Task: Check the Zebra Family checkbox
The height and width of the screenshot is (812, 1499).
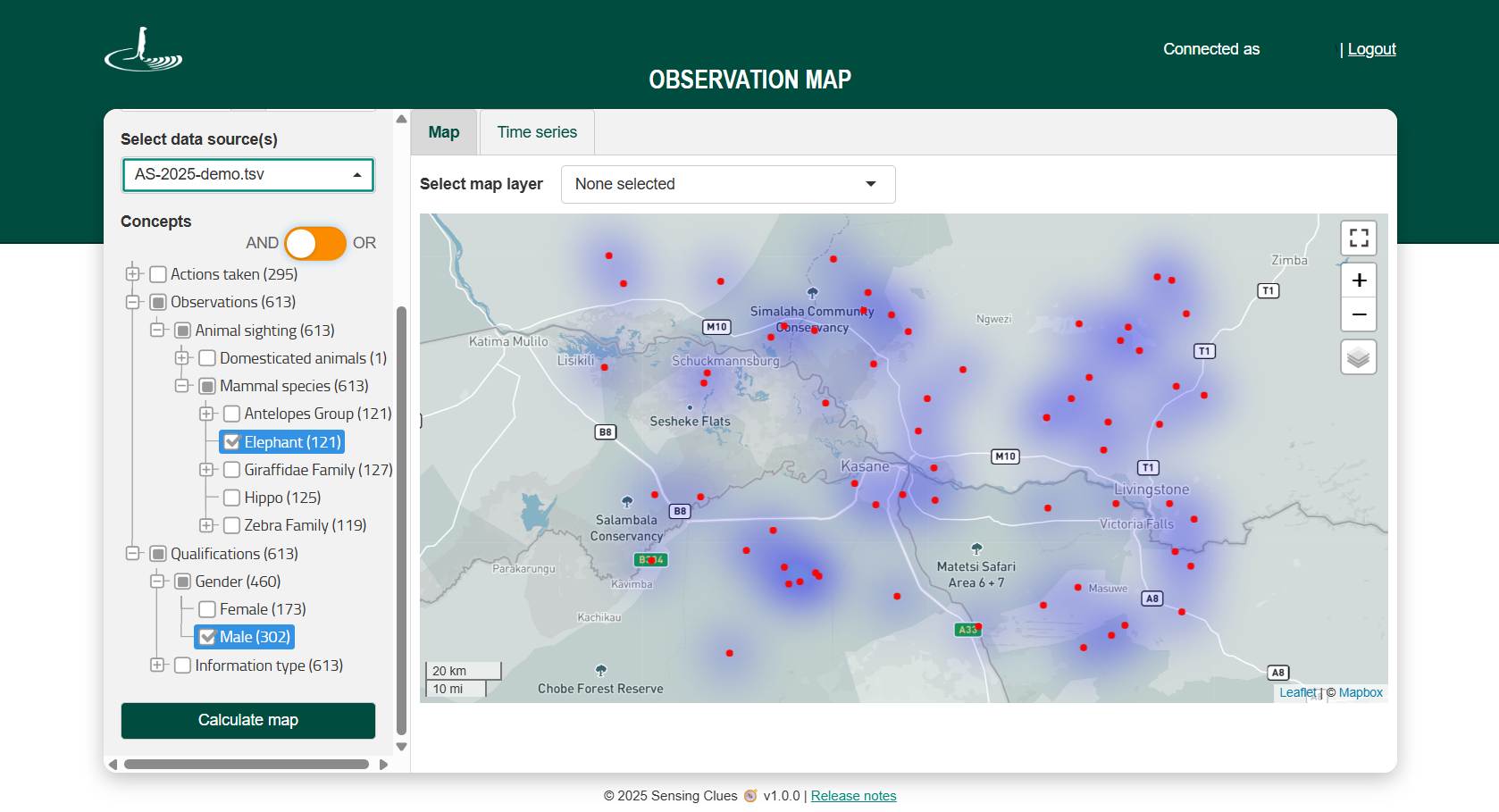Action: [x=231, y=525]
